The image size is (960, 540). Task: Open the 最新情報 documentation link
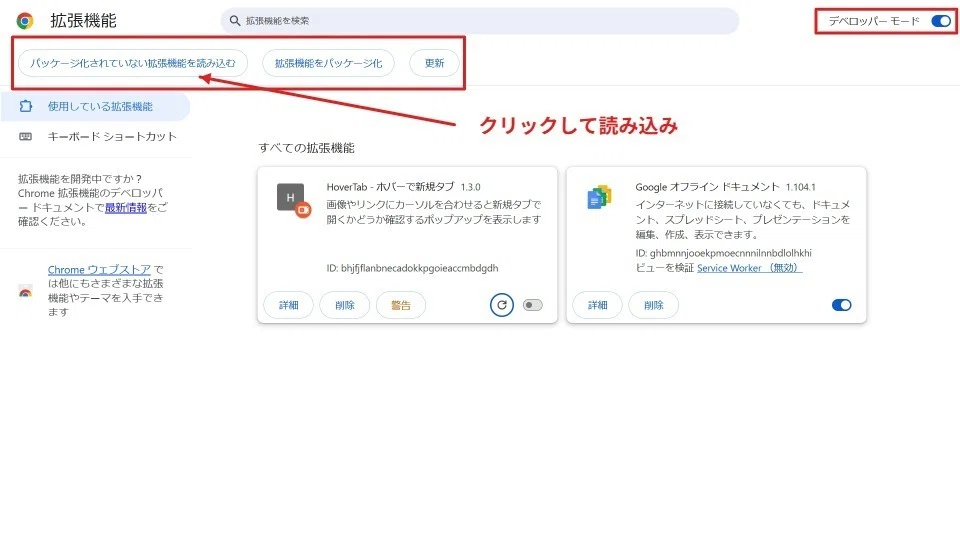pos(126,208)
